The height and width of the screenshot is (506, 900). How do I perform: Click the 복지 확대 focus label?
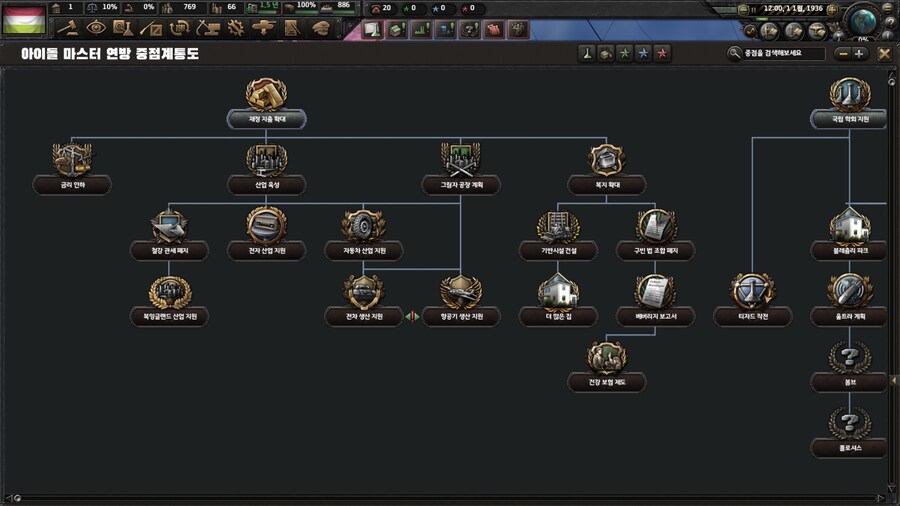tap(607, 185)
